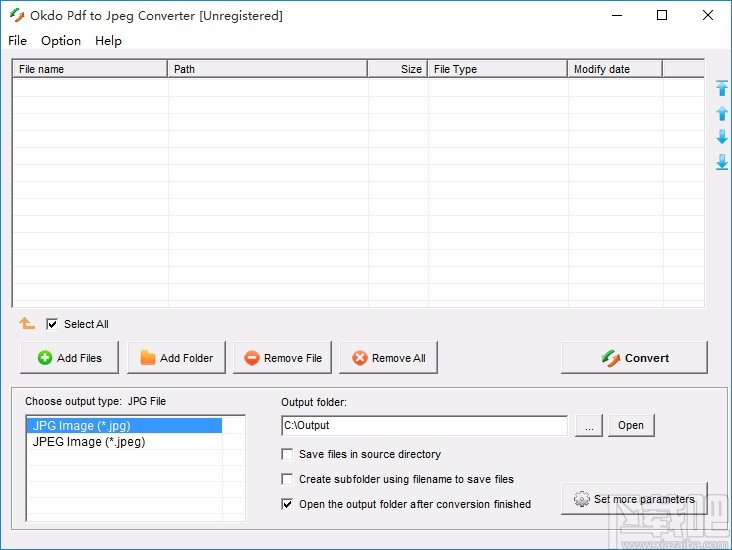The width and height of the screenshot is (732, 550).
Task: Select JPG Image (*.jpg) output type
Action: pyautogui.click(x=124, y=426)
